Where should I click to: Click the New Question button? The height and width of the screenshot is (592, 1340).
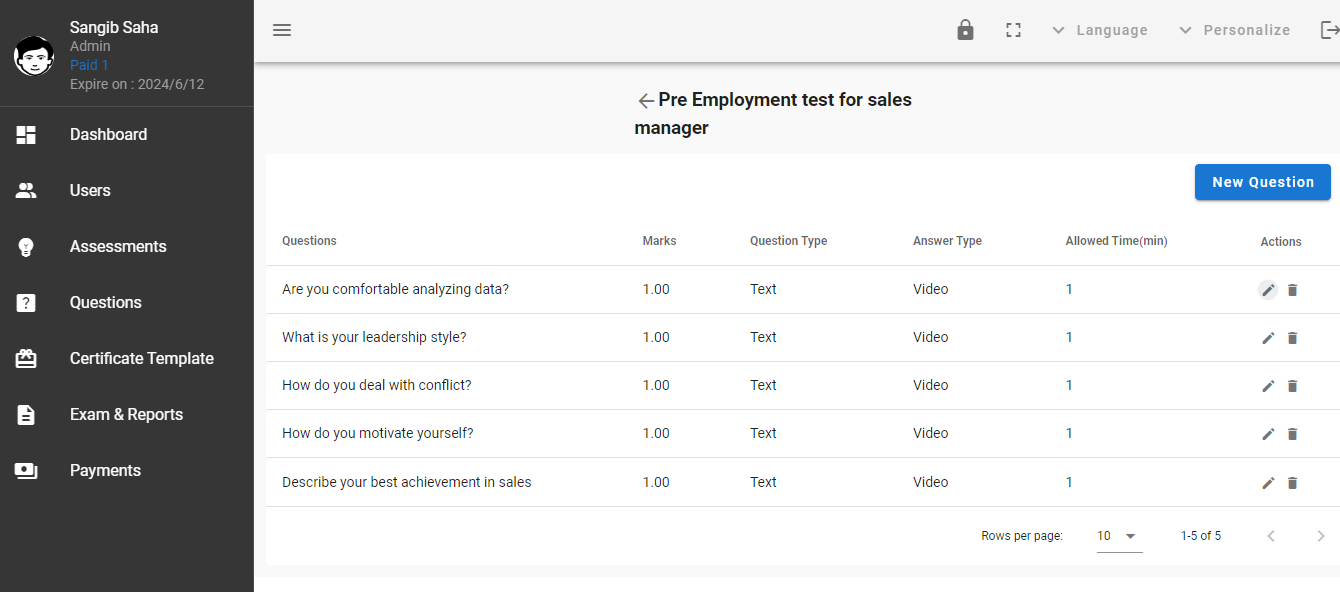click(x=1262, y=182)
